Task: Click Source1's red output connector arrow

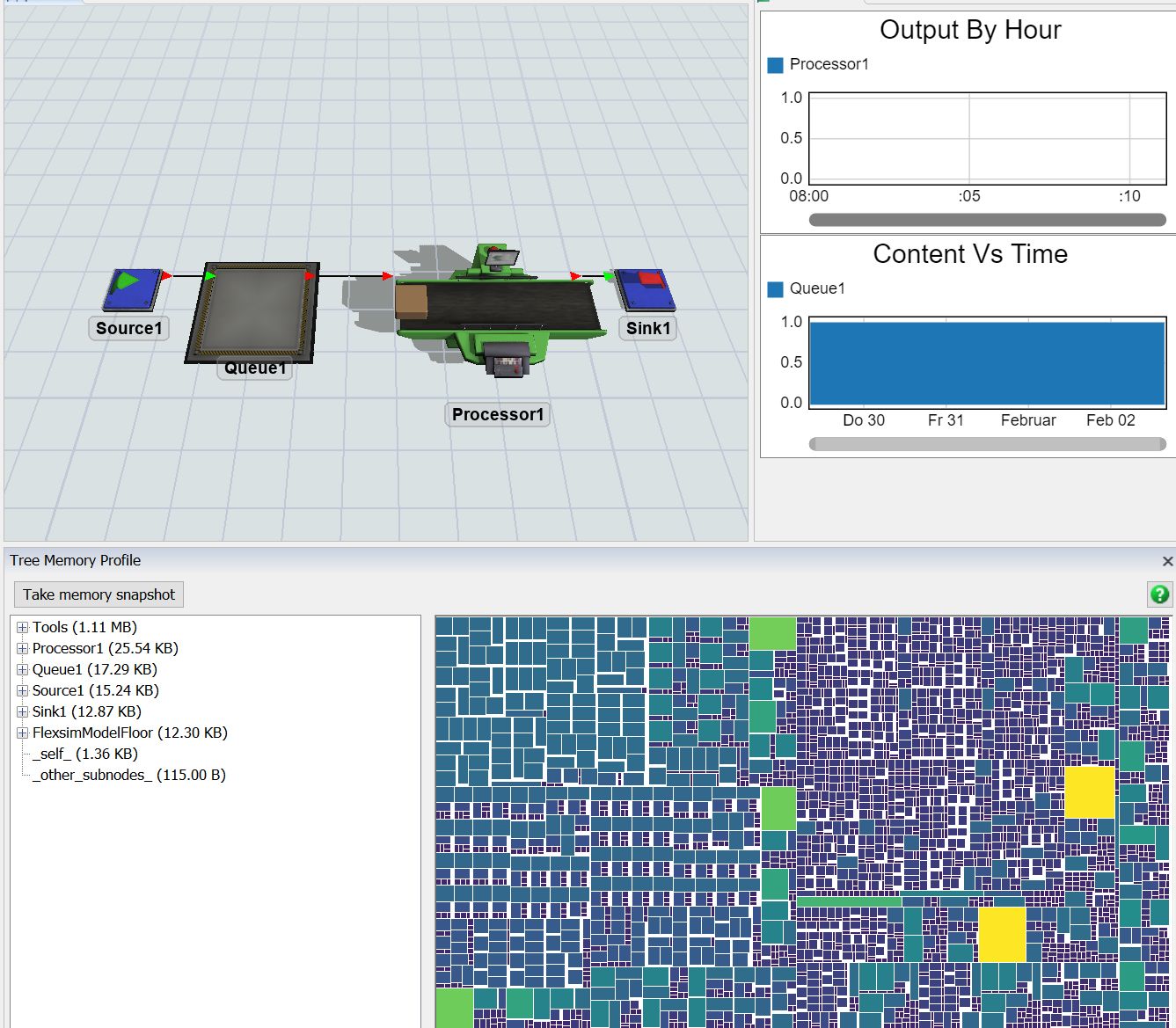Action: point(167,276)
